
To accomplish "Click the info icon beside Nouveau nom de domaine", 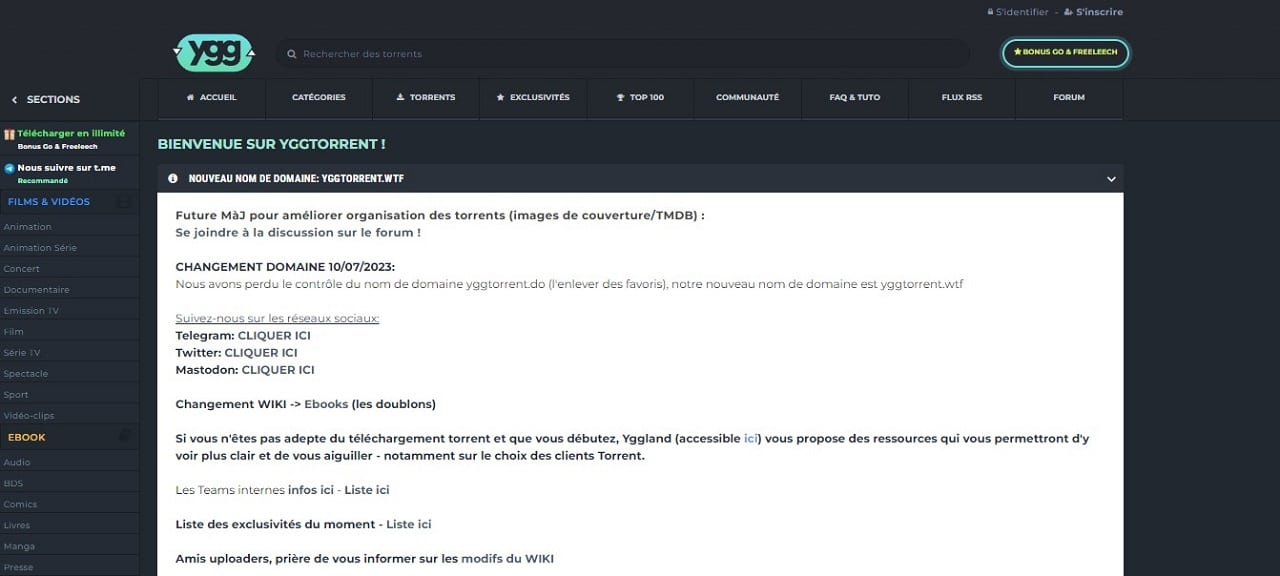I will 173,179.
